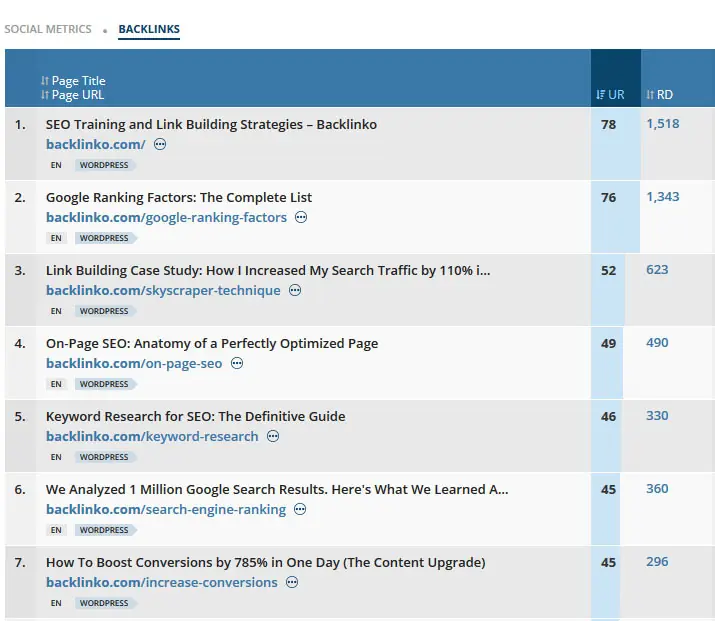Sort the table by Page Title
Image resolution: width=715 pixels, height=621 pixels.
[73, 81]
